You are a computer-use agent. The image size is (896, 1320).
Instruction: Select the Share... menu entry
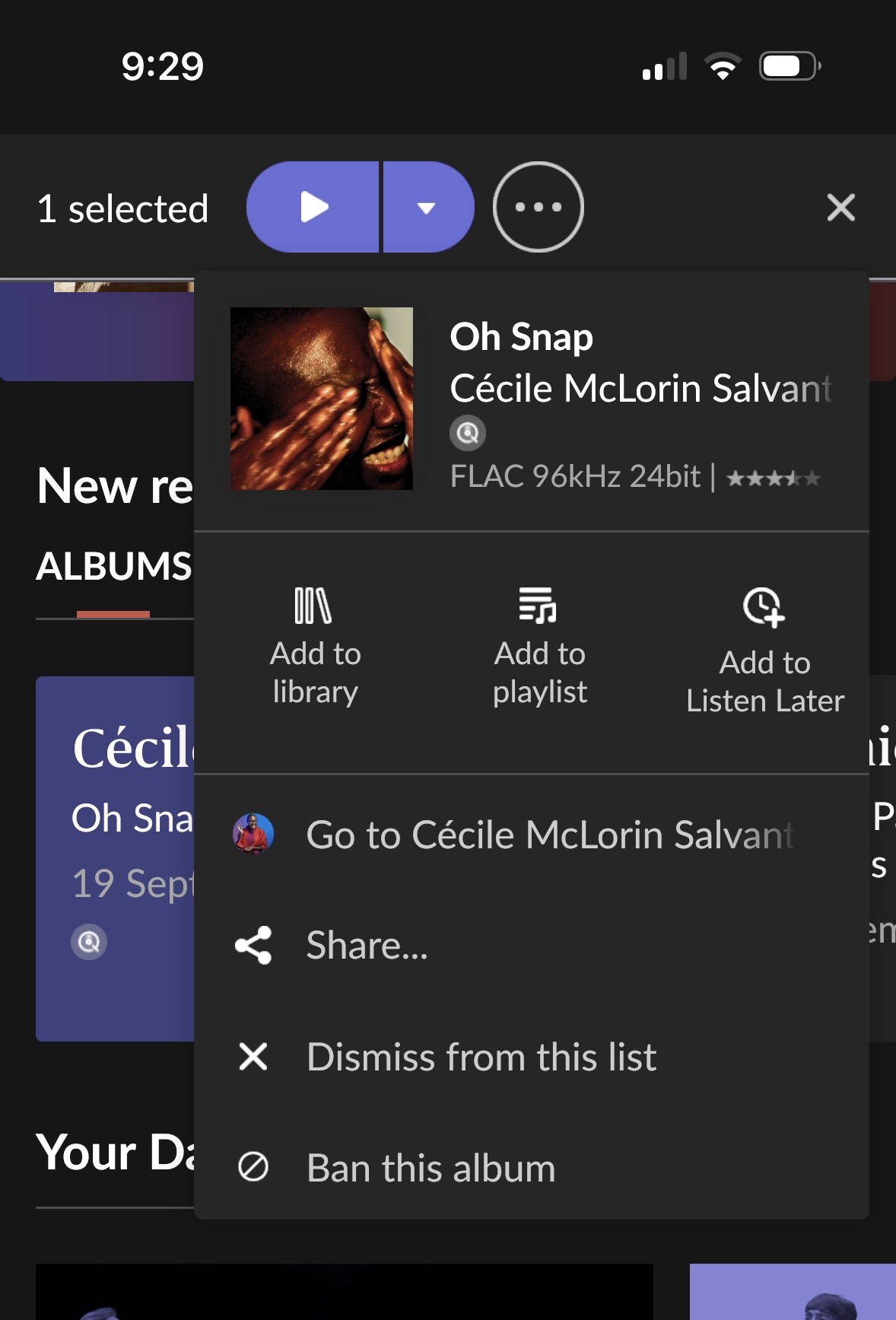(367, 946)
